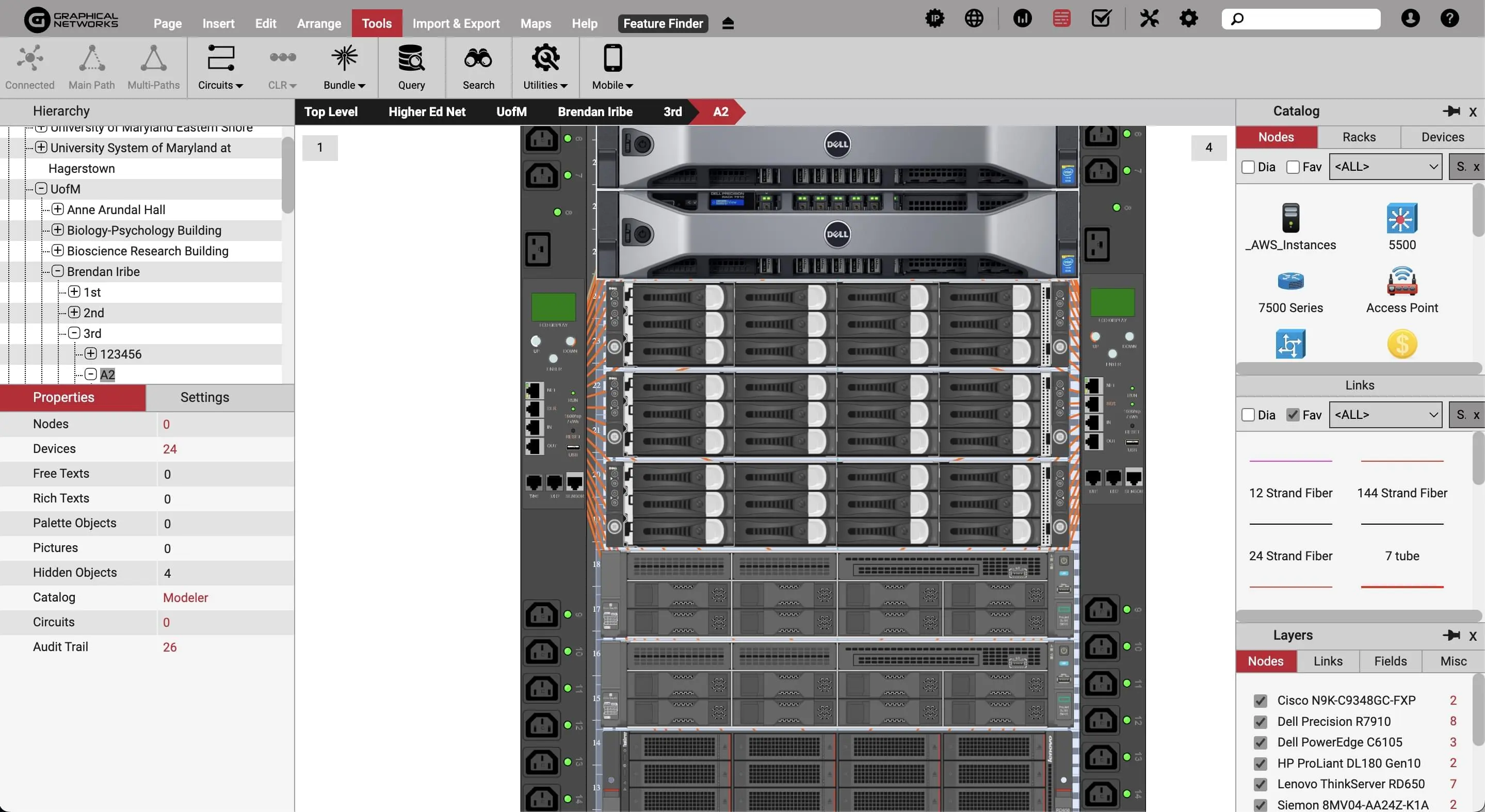
Task: Hide the Dell PowerEdge C6105 layer
Action: click(1260, 742)
